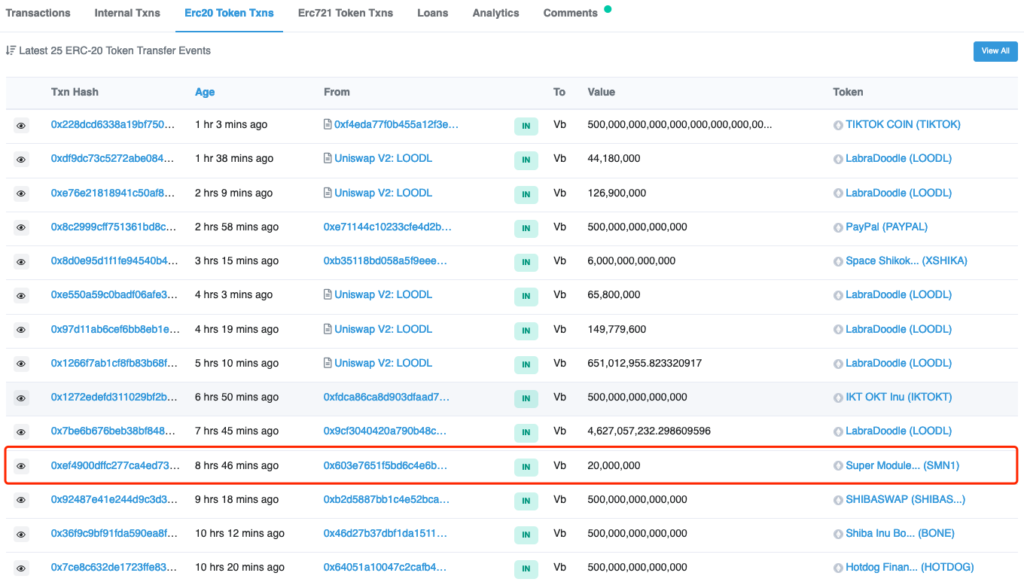Open the Super Module... (SMN1) token link
1024x585 pixels.
[x=903, y=466]
